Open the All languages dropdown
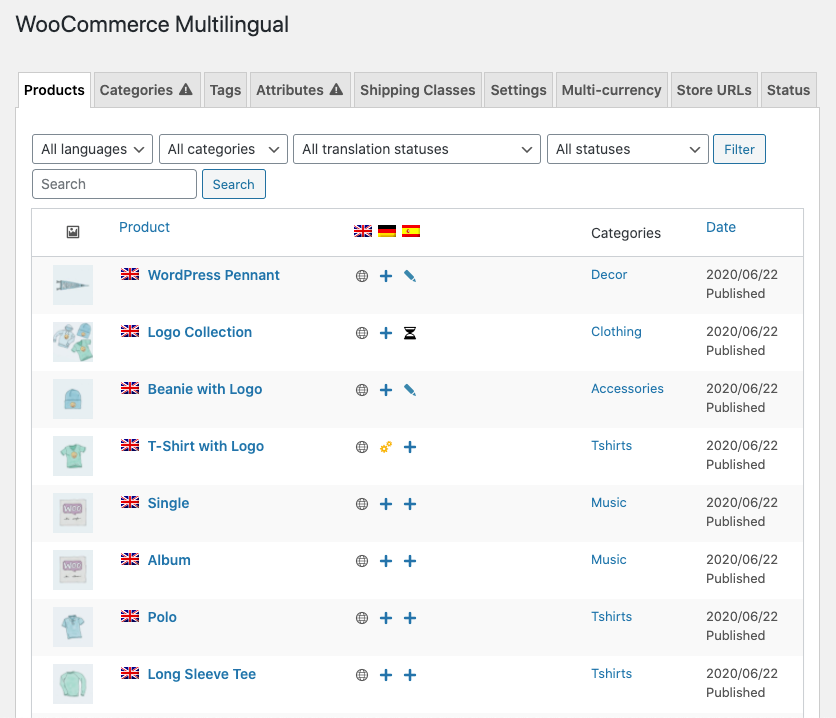This screenshot has height=718, width=836. (x=93, y=149)
